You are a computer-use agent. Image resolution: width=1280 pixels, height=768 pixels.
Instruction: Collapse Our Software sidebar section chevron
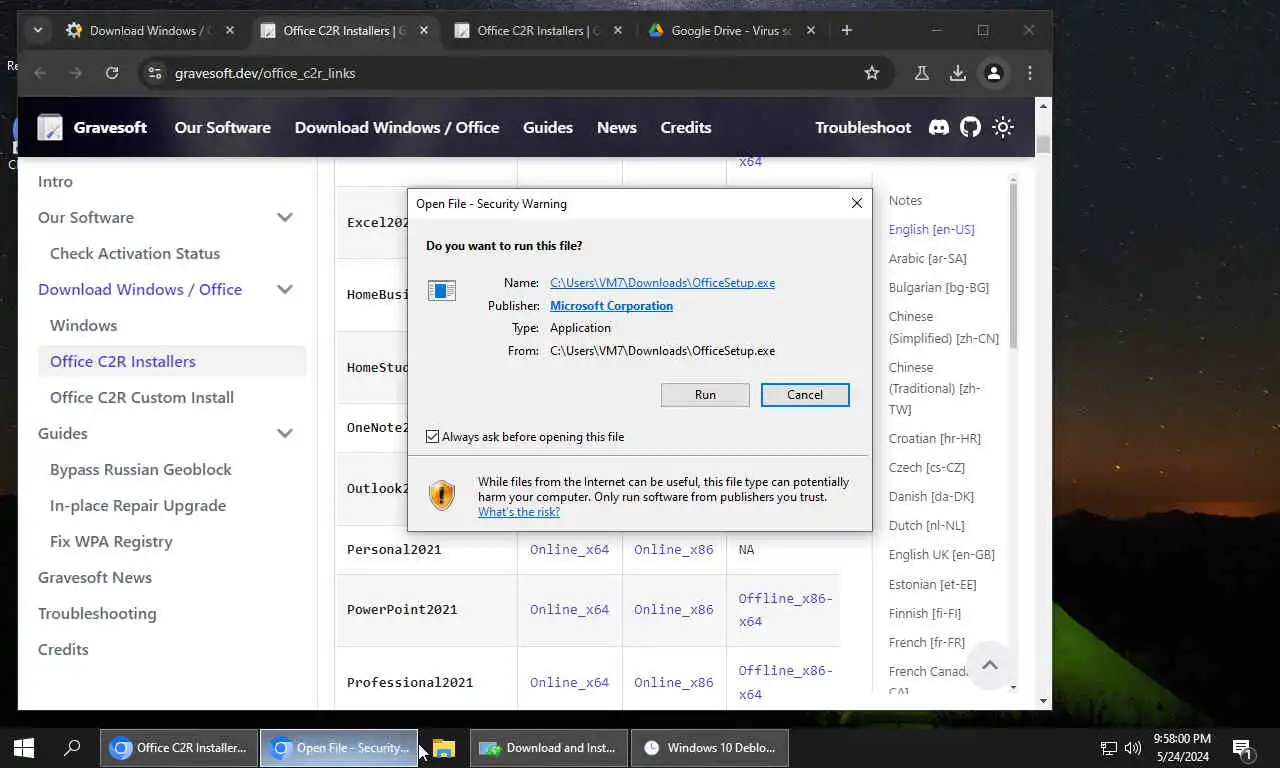[285, 217]
